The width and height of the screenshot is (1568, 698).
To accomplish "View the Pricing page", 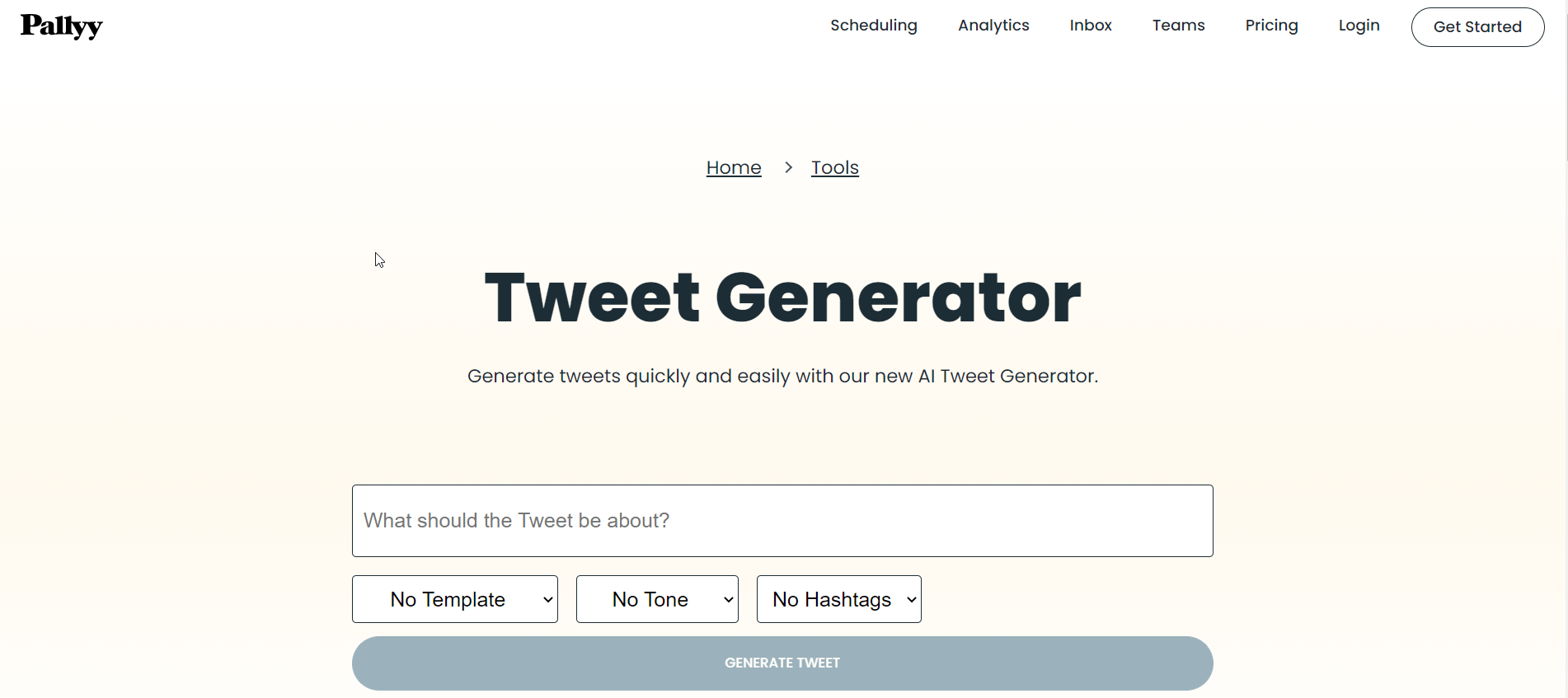I will point(1271,26).
